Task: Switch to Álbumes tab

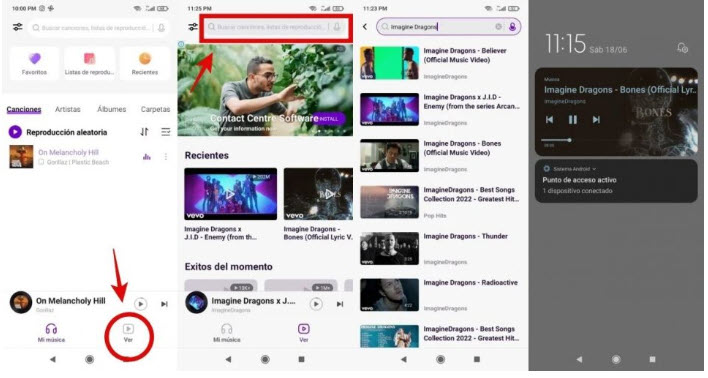Action: click(x=112, y=109)
